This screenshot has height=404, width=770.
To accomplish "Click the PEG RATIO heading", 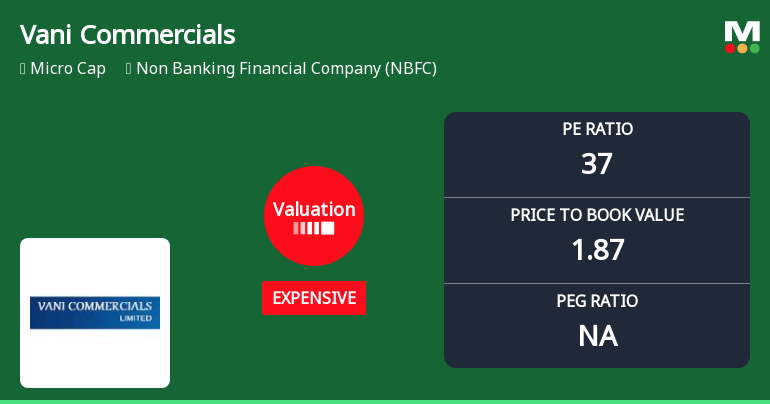I will coord(597,301).
